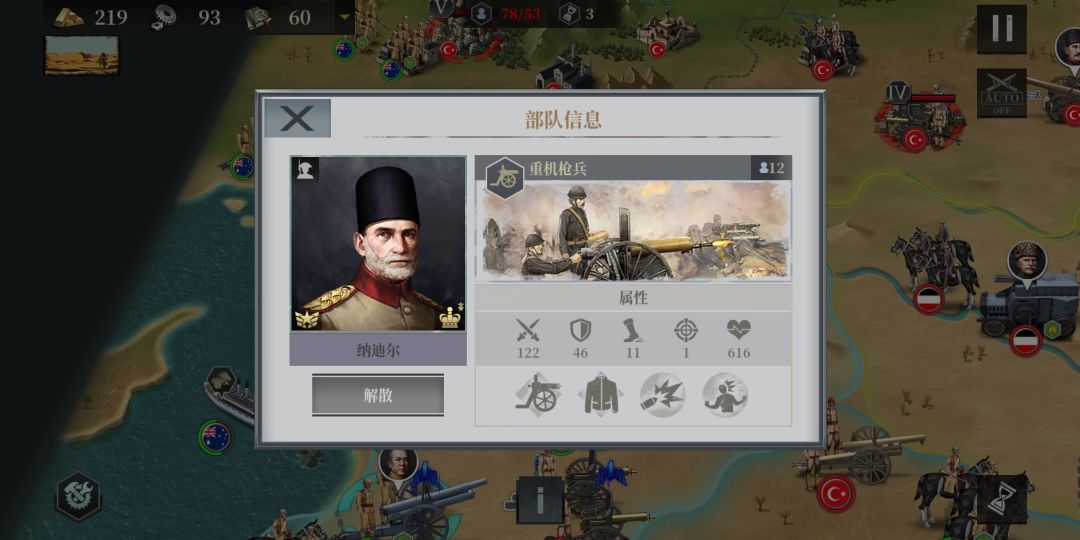The image size is (1080, 540).
Task: Select the shouting commander skill icon
Action: click(725, 395)
